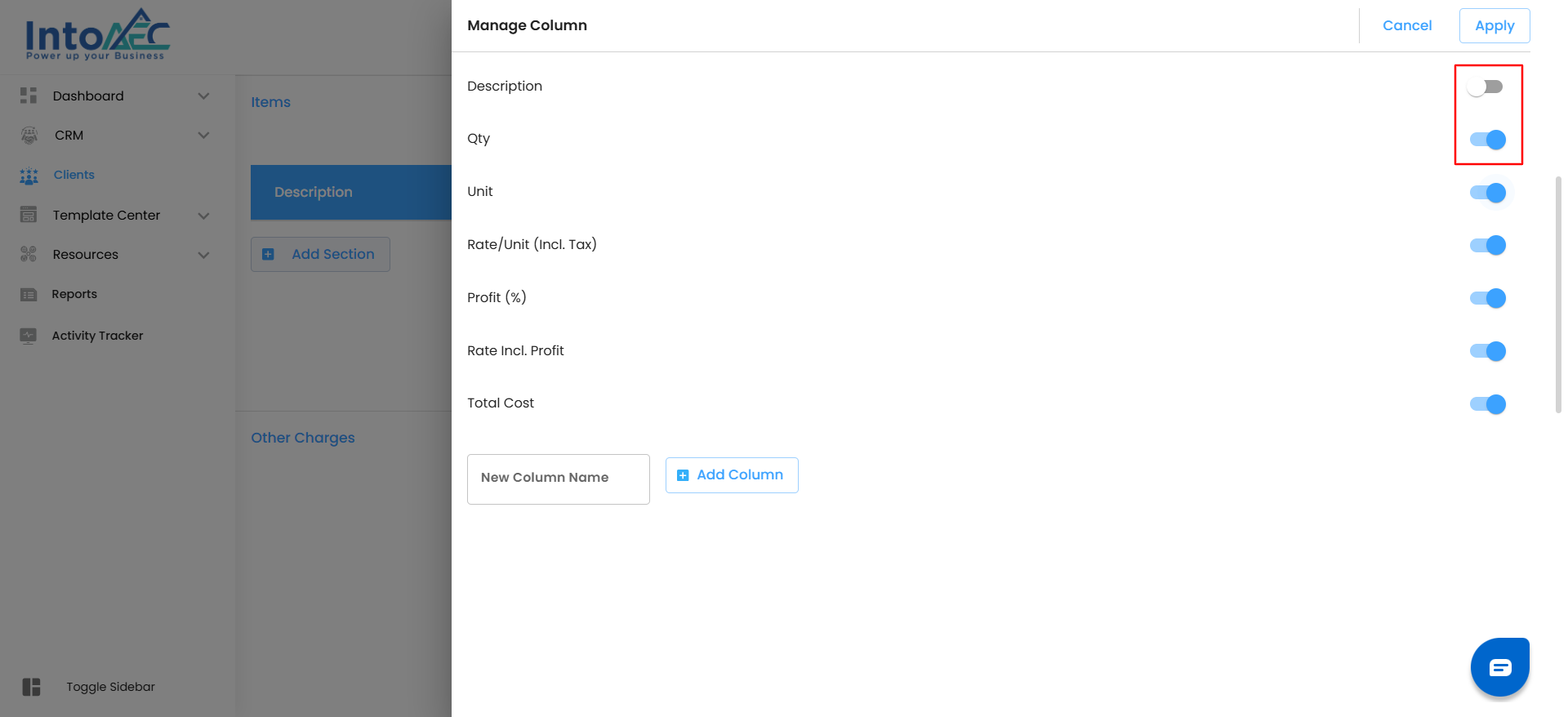Image resolution: width=1568 pixels, height=717 pixels.
Task: Open the chat support bubble icon
Action: point(1499,667)
